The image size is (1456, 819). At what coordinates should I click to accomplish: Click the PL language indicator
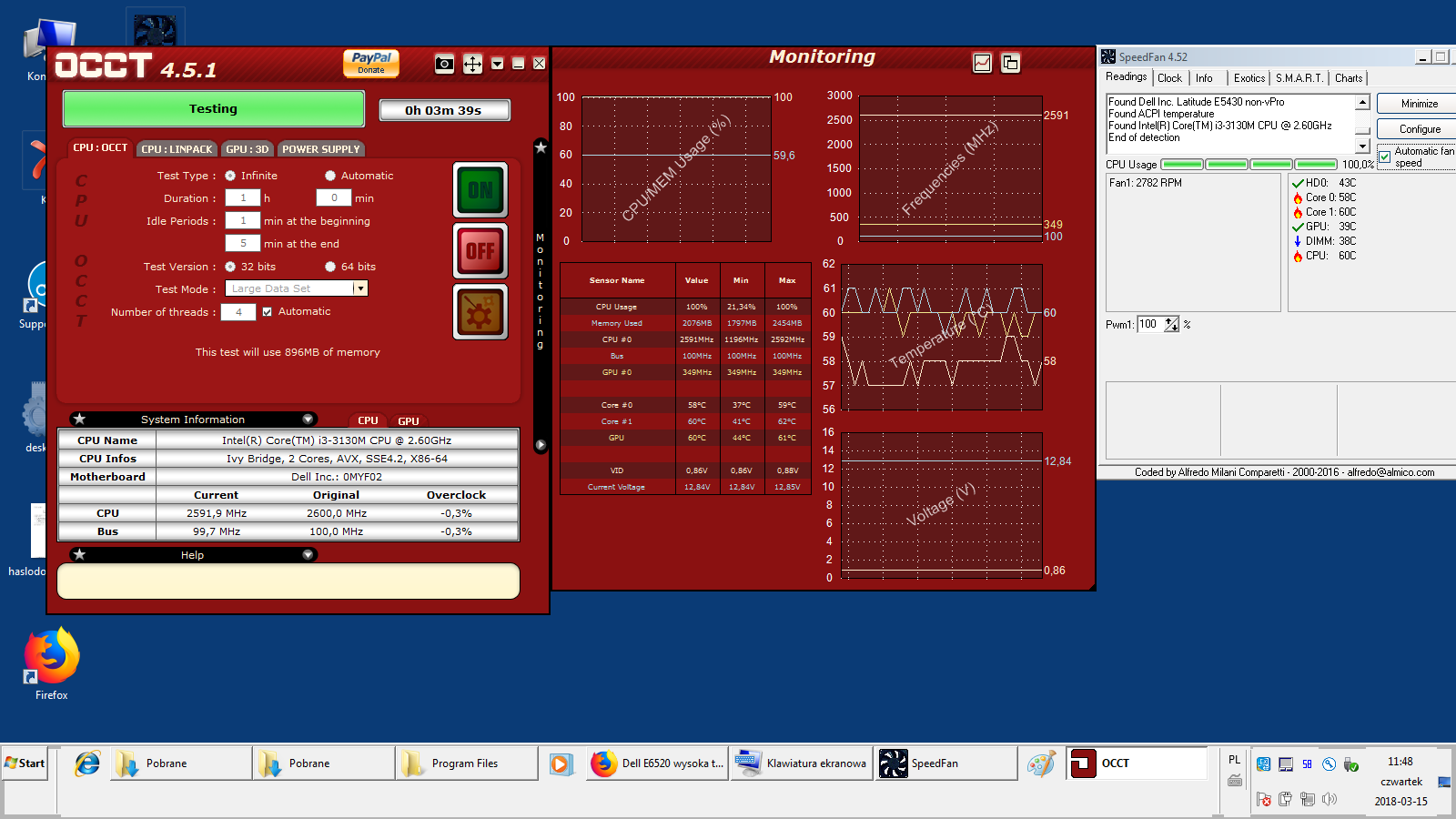tap(1234, 760)
